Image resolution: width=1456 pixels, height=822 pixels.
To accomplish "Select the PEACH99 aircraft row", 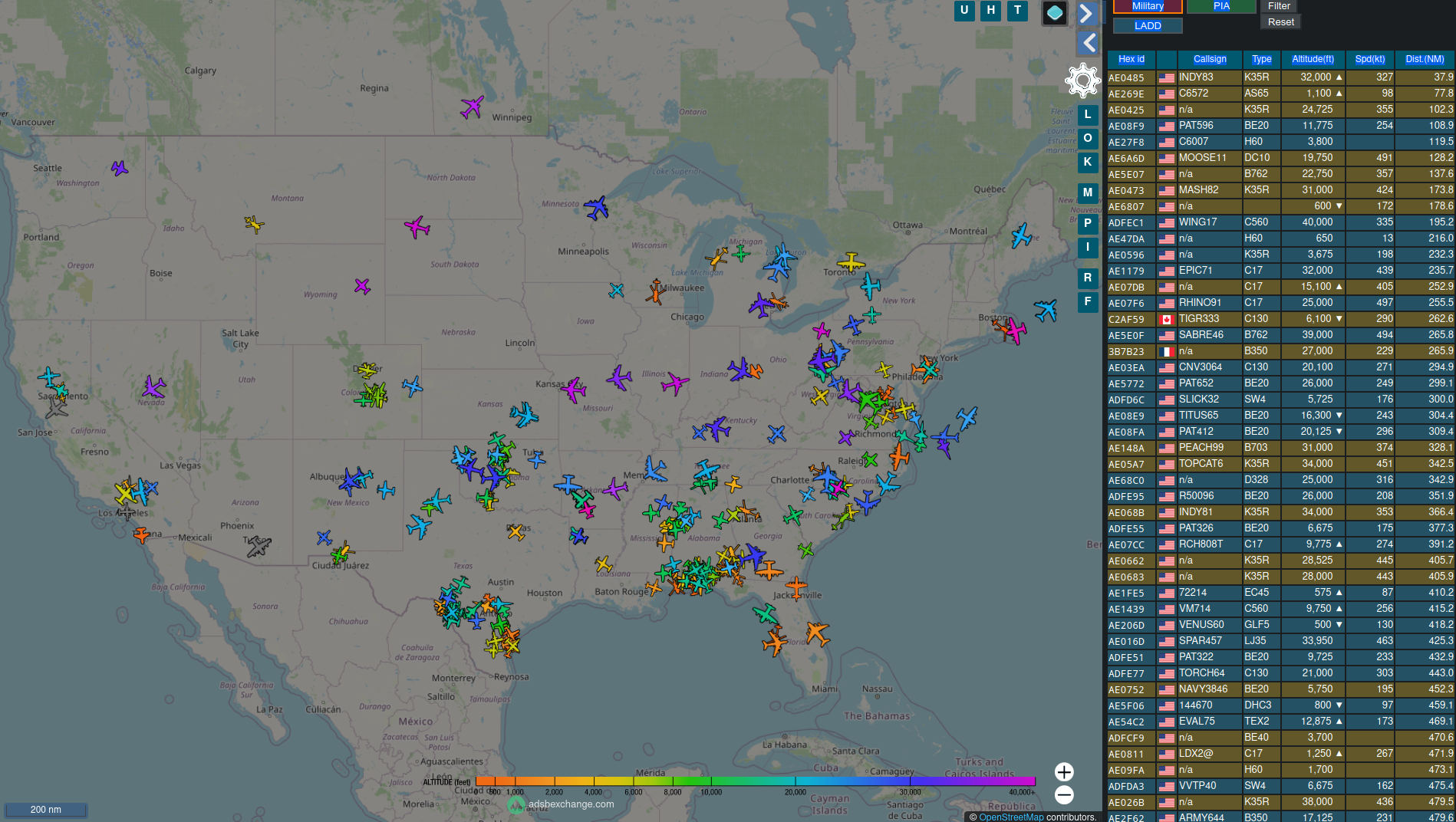I will pyautogui.click(x=1280, y=448).
